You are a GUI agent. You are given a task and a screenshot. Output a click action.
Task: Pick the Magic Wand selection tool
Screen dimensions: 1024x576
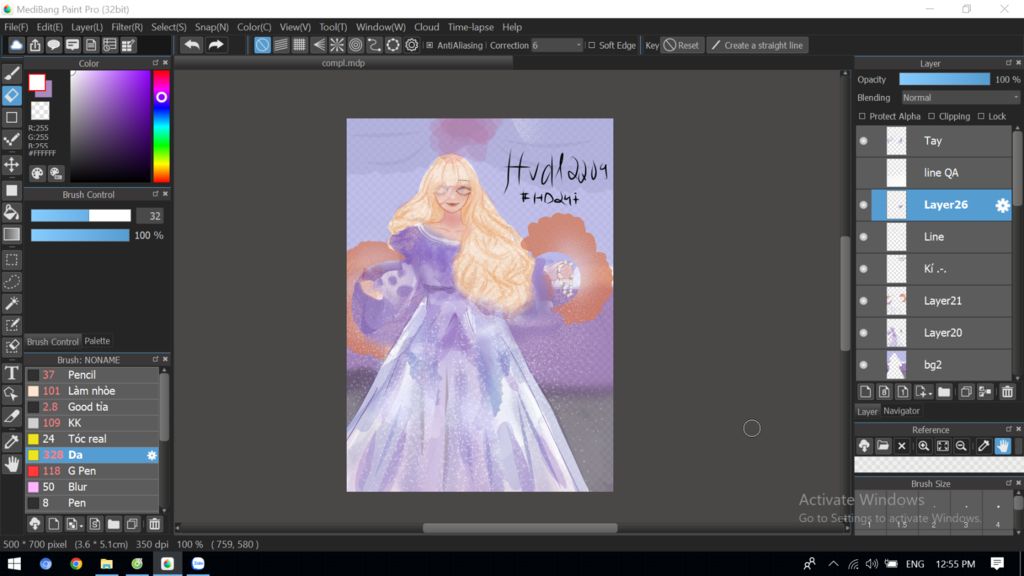tap(12, 303)
